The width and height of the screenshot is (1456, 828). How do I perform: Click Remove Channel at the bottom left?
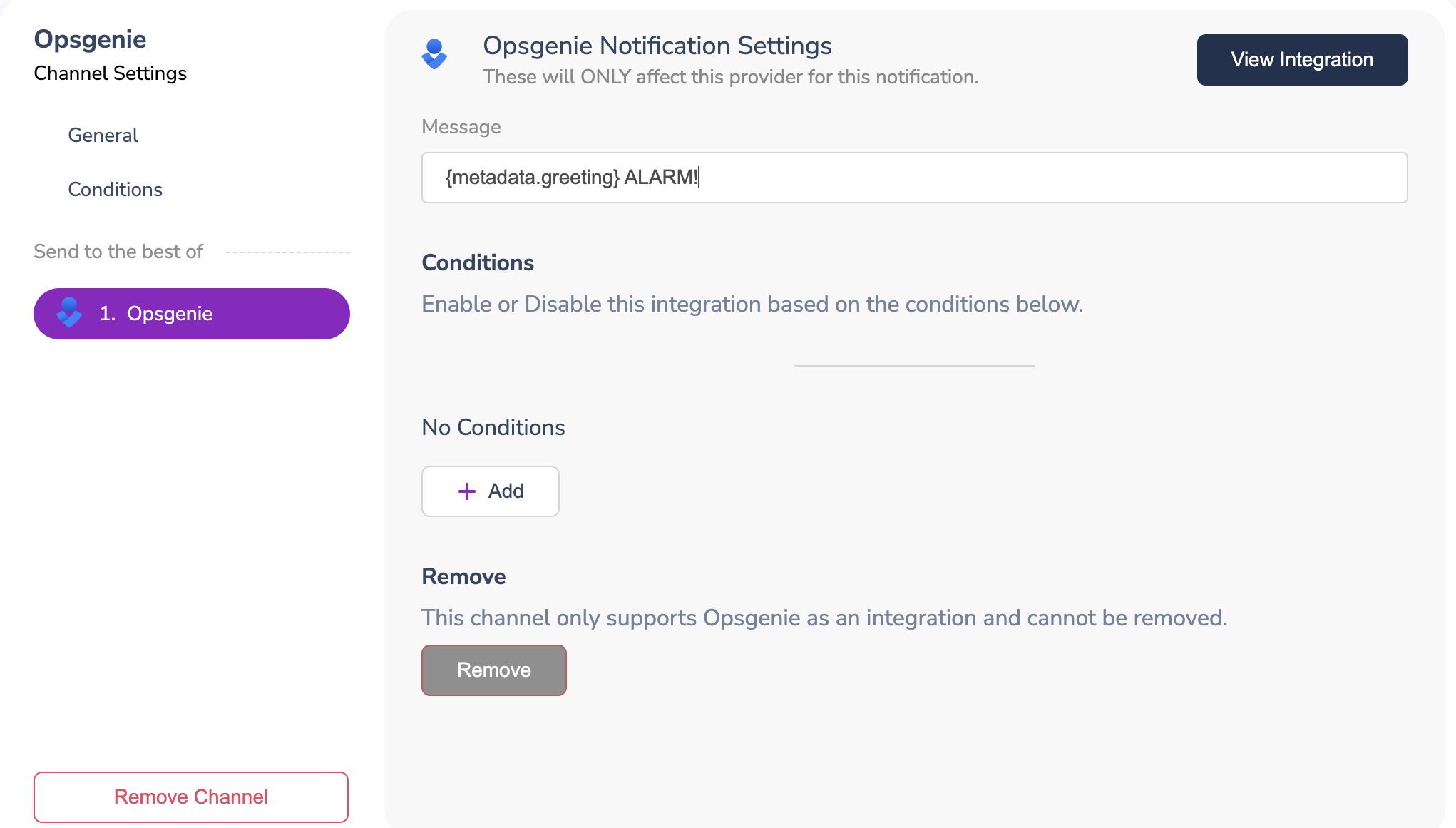[190, 797]
